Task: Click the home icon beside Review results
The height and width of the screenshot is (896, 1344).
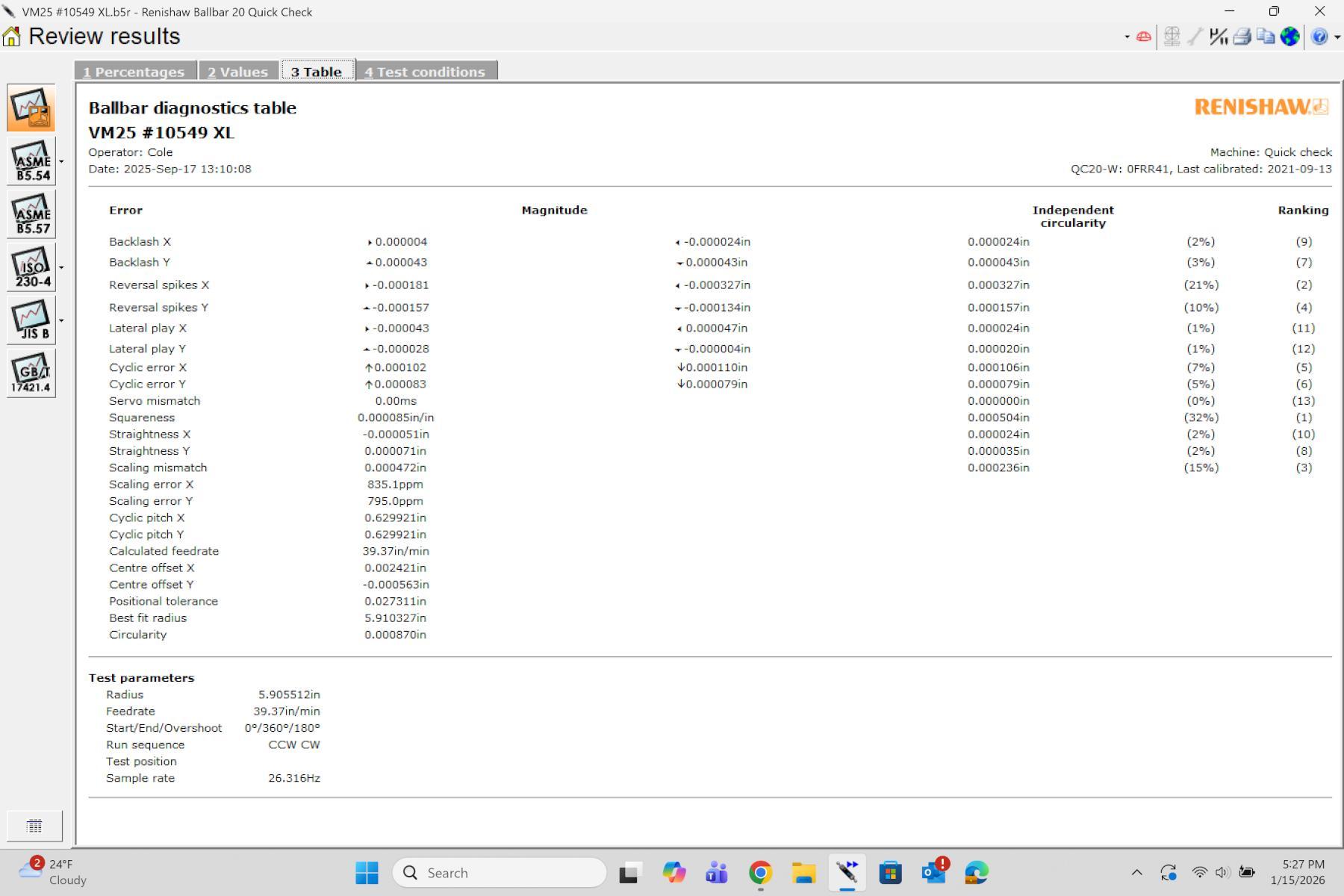Action: click(x=12, y=37)
